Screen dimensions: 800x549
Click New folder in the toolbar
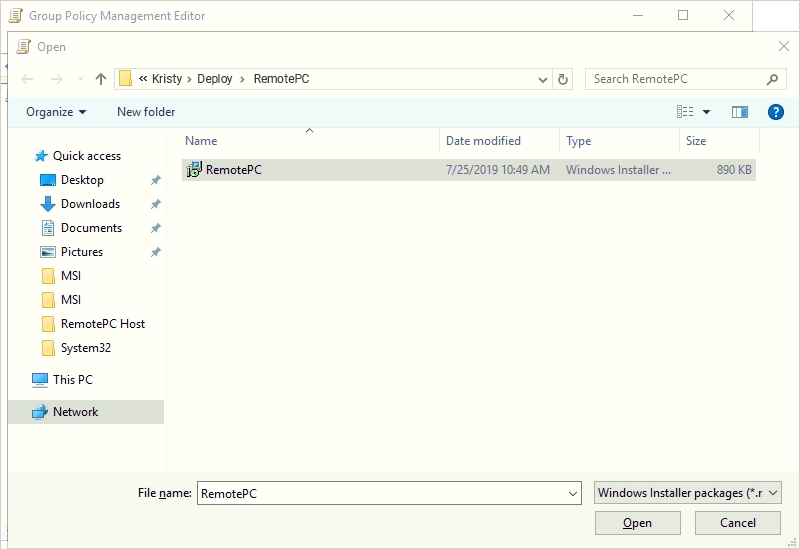pos(146,112)
